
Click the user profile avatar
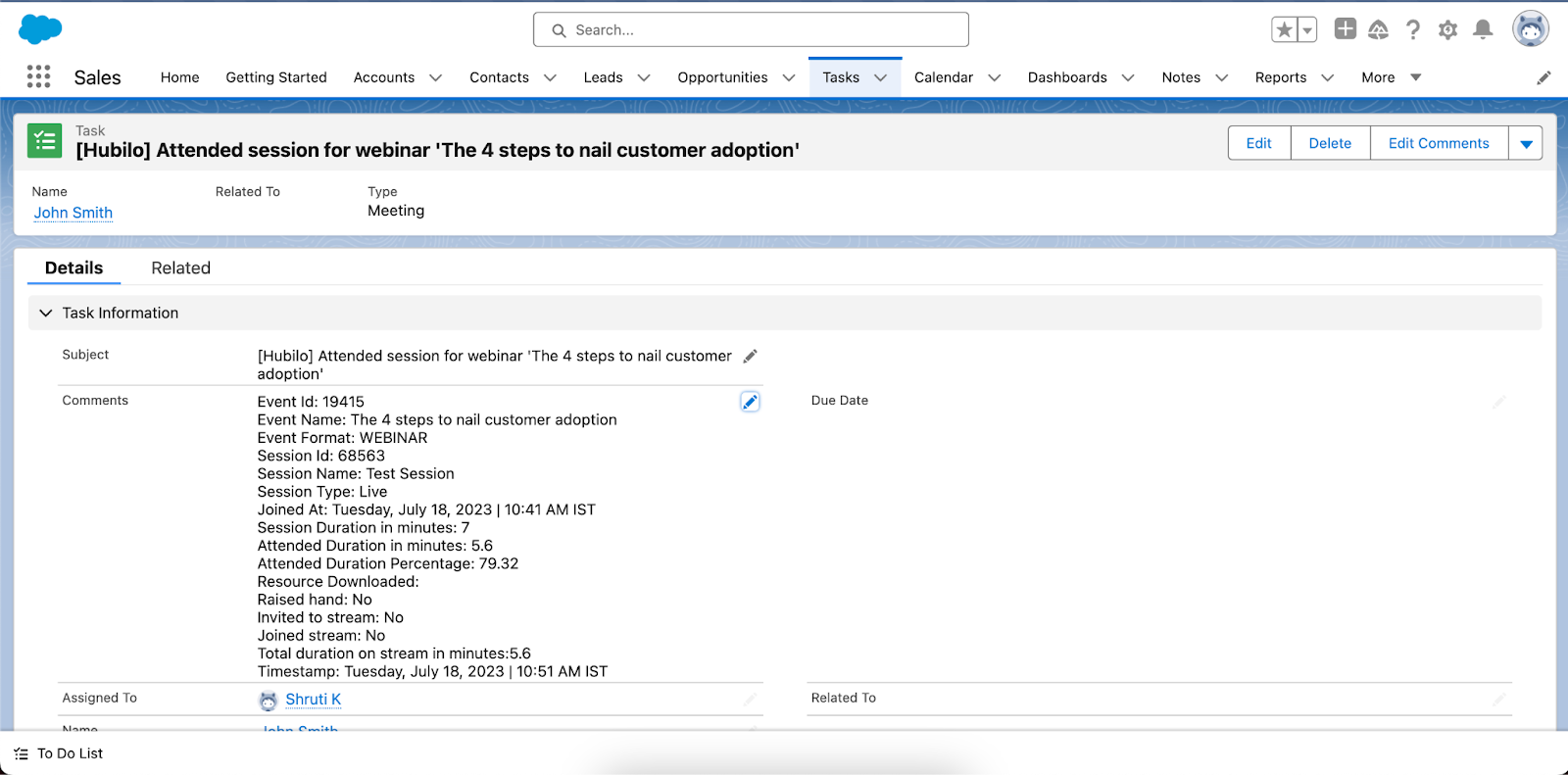coord(1530,29)
